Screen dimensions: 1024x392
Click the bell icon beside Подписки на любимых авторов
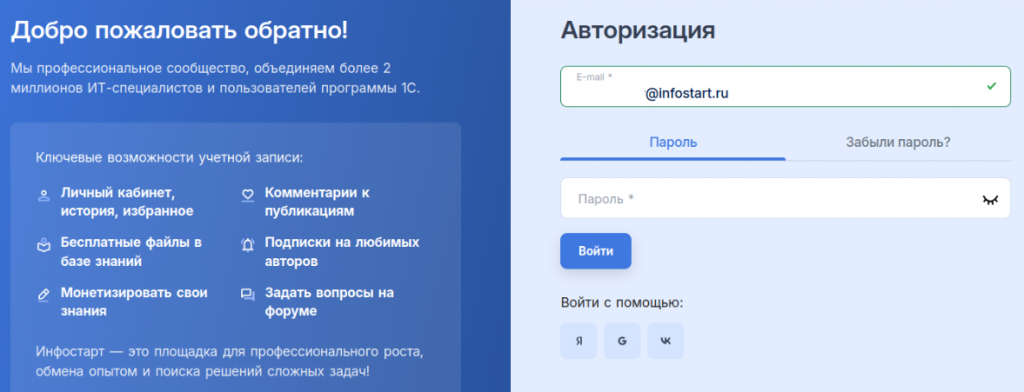[248, 245]
